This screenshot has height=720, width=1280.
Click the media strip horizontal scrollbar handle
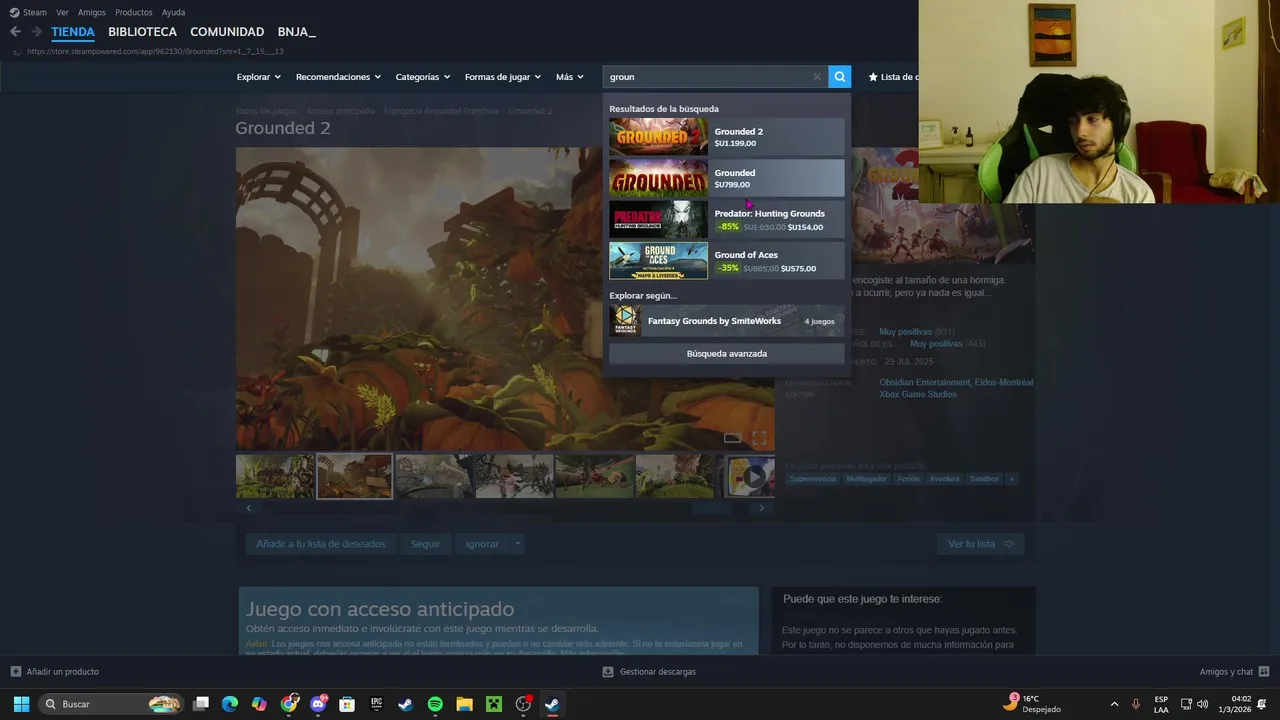(713, 508)
